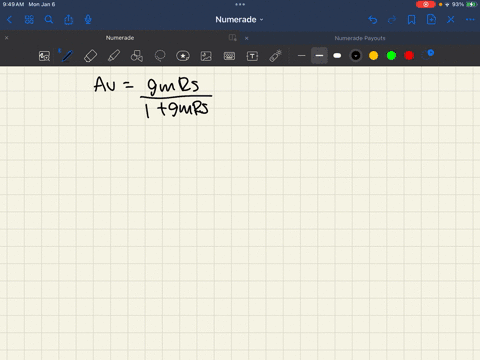480x360 pixels.
Task: Pick the black pen color
Action: [356, 56]
